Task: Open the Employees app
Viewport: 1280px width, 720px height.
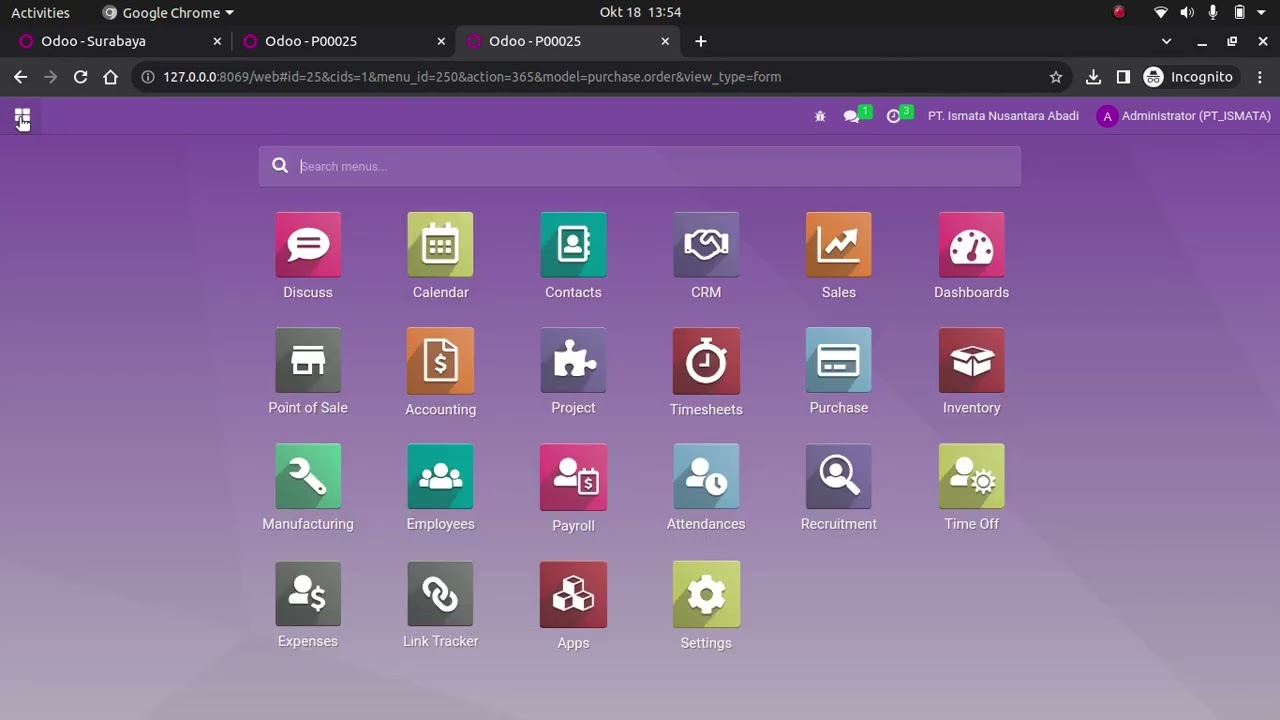Action: 440,488
